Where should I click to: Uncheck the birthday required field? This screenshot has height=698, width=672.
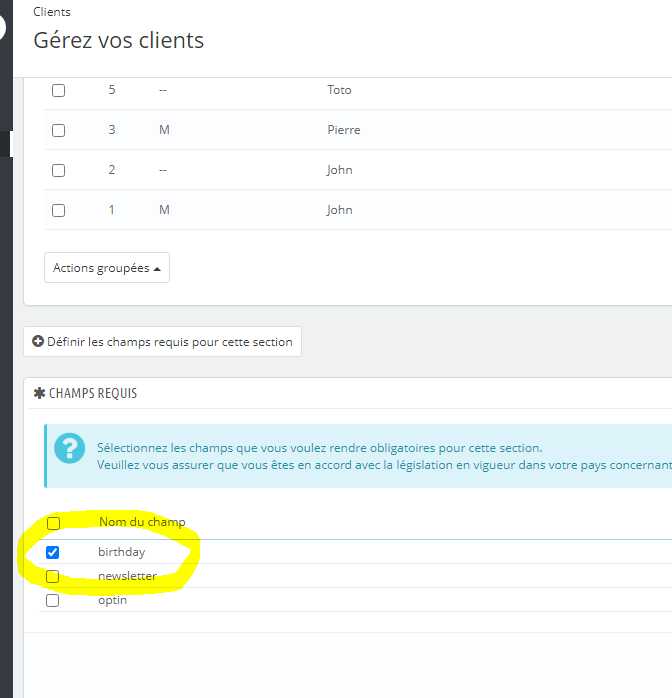pyautogui.click(x=53, y=552)
